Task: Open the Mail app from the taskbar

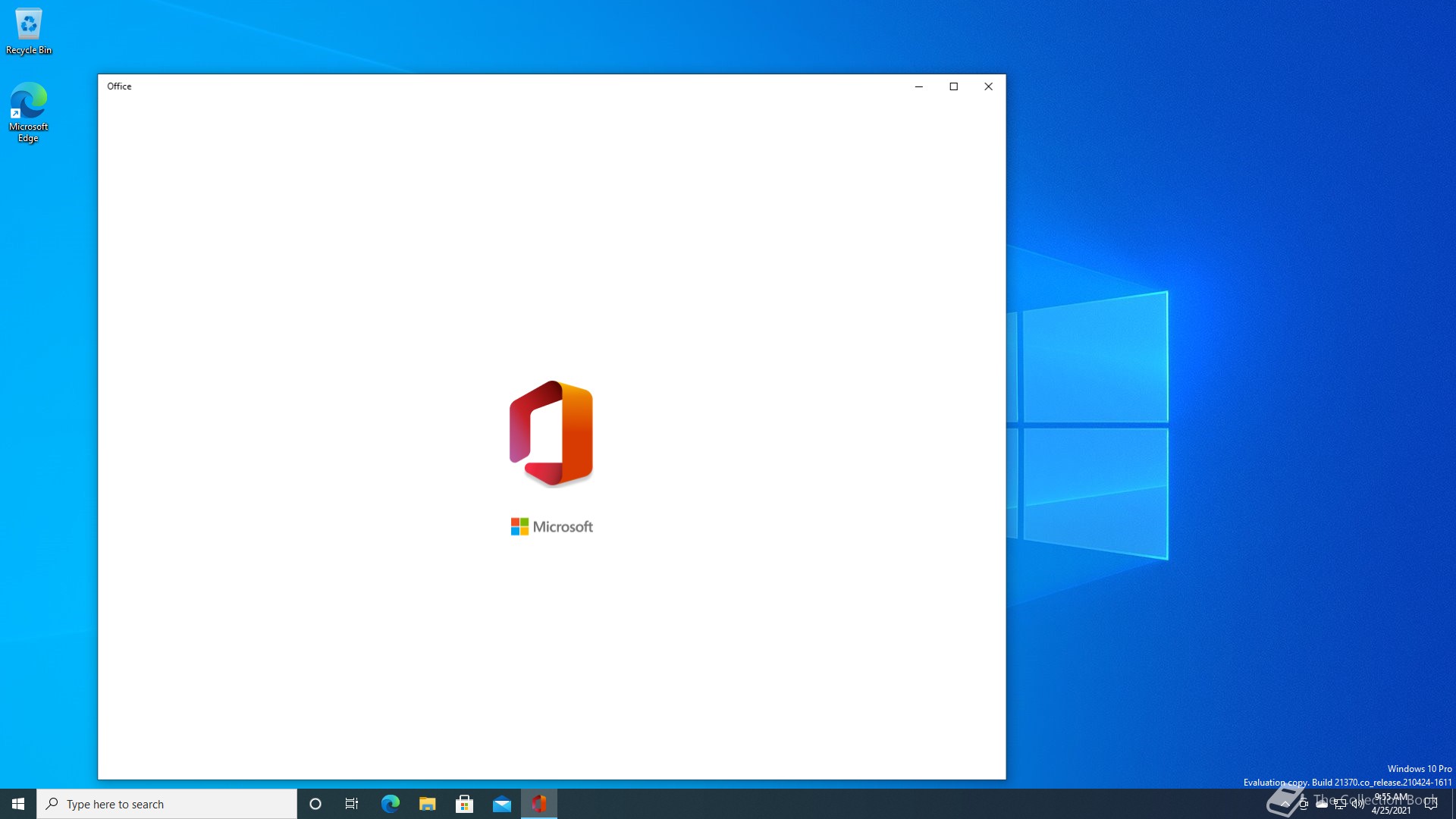Action: (501, 804)
